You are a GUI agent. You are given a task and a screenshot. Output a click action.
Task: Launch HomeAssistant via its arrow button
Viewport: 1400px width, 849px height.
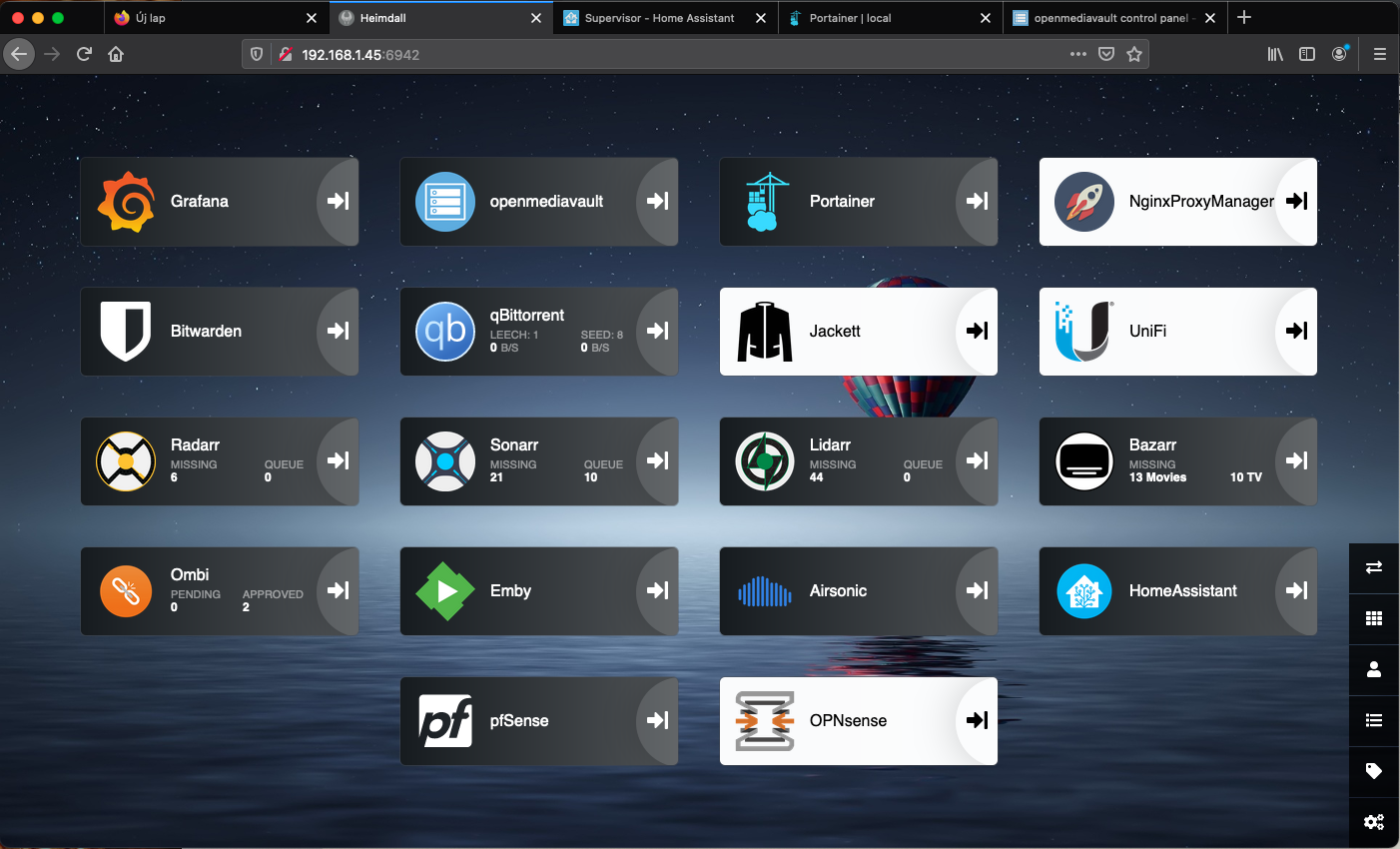click(x=1297, y=590)
